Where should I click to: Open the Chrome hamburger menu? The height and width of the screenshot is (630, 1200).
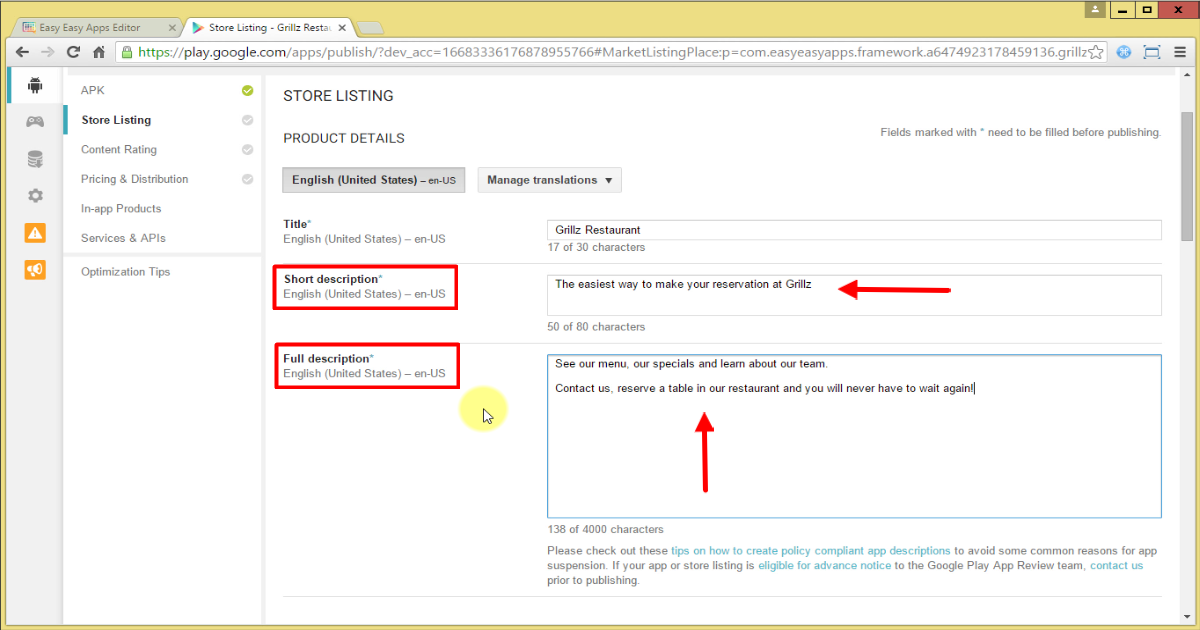click(x=1181, y=52)
